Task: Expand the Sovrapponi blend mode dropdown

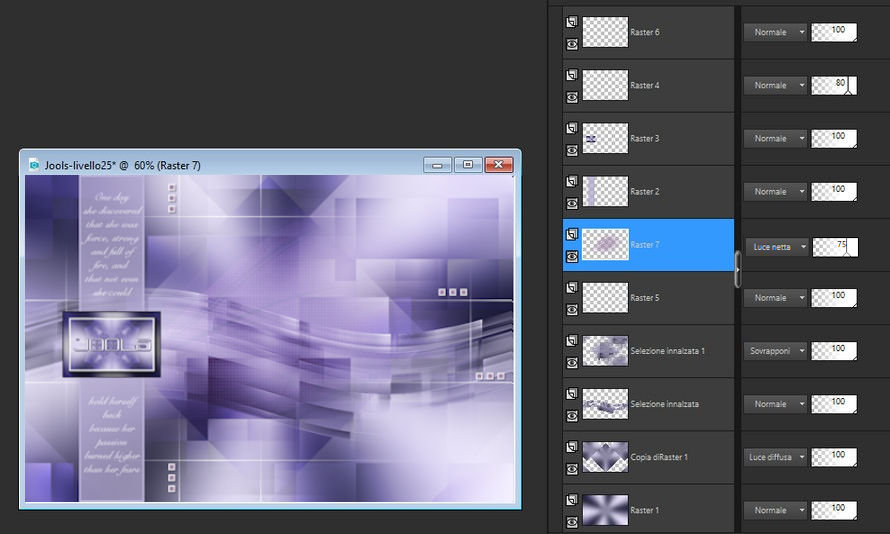Action: 776,351
